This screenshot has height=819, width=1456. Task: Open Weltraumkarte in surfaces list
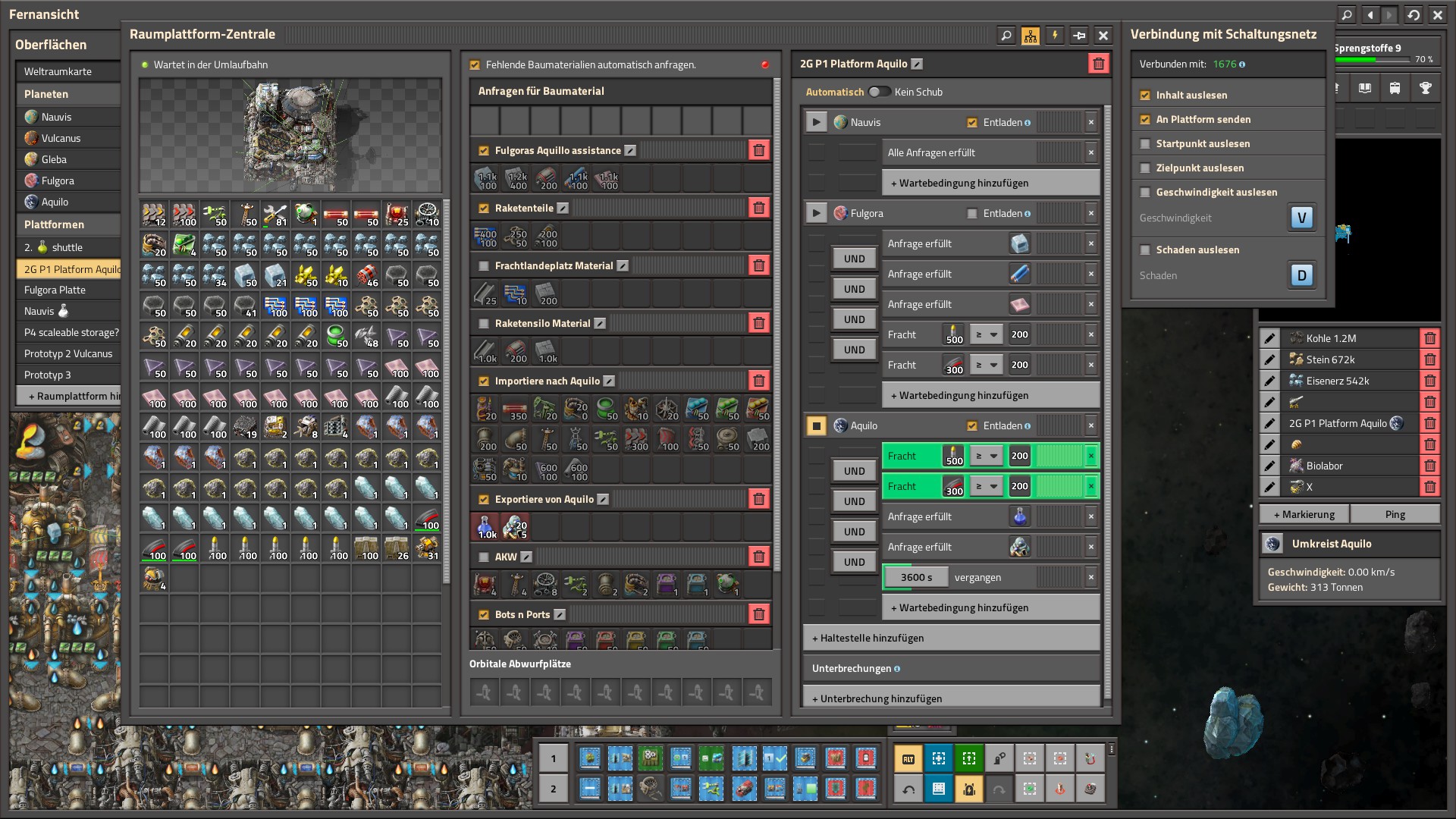click(x=68, y=71)
